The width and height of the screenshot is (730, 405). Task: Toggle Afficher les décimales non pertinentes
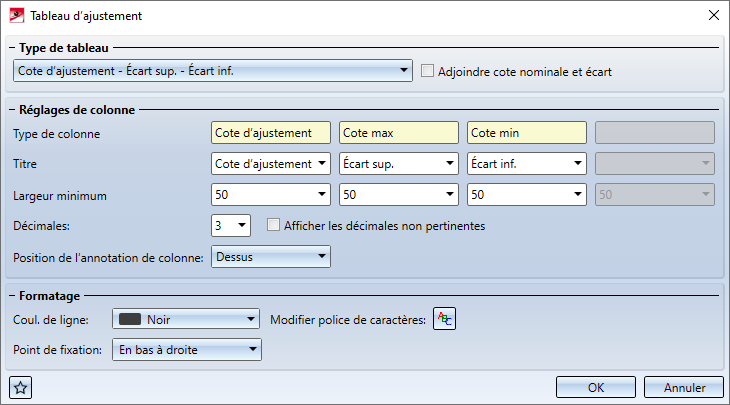[274, 226]
